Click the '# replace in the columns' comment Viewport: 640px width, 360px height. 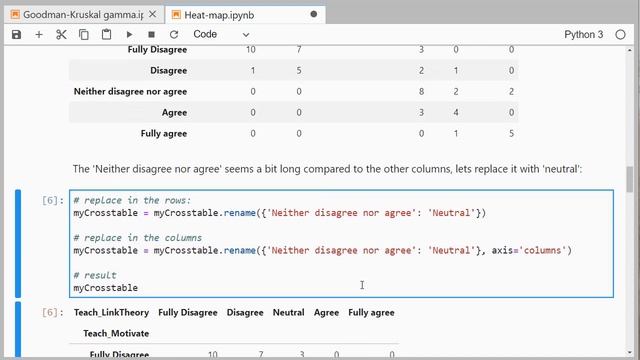coord(138,238)
